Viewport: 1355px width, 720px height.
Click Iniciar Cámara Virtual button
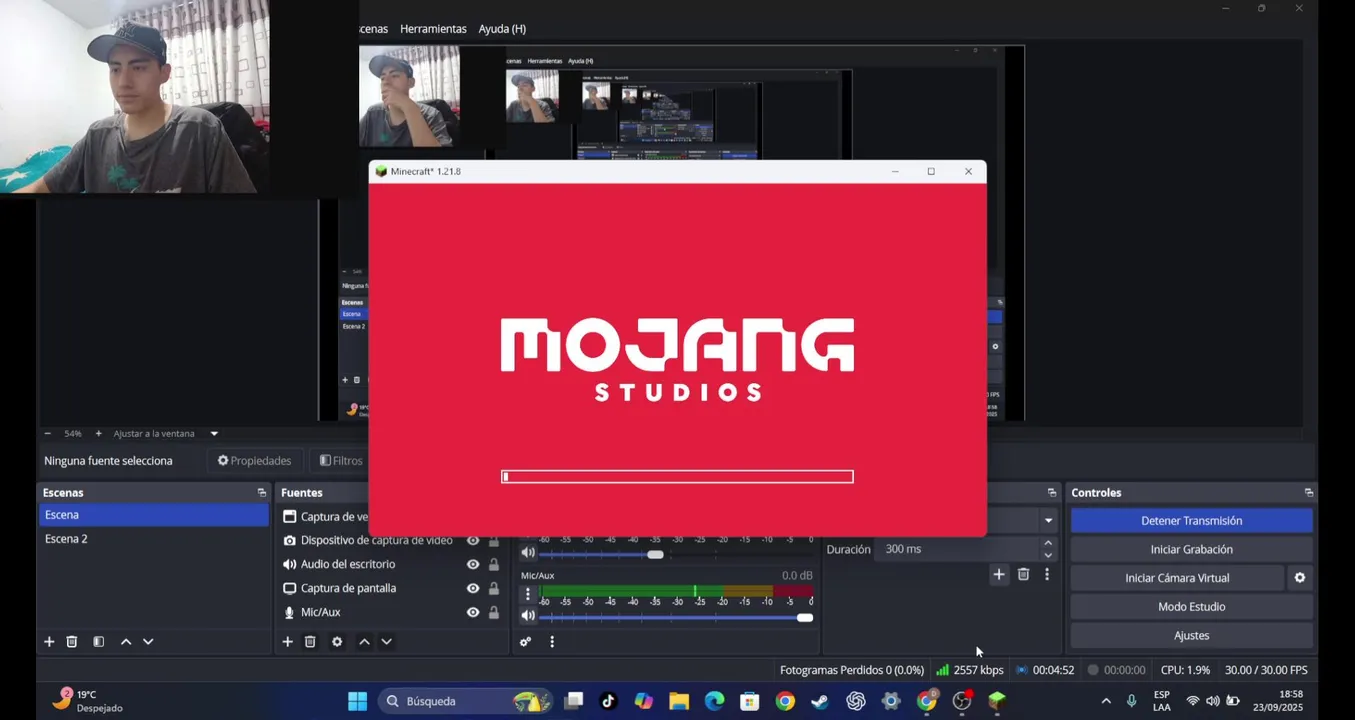[1177, 578]
